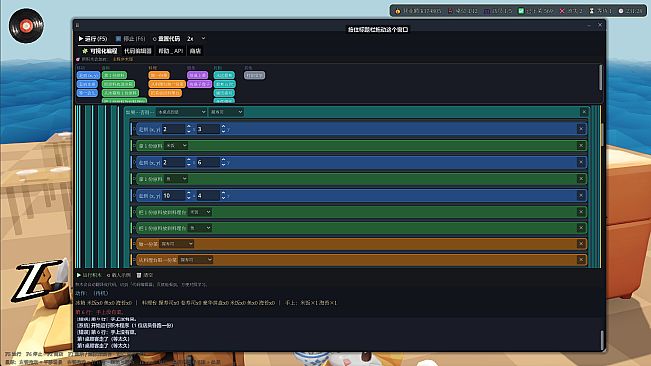
Task: Click the vinyl record music icon
Action: (26, 26)
